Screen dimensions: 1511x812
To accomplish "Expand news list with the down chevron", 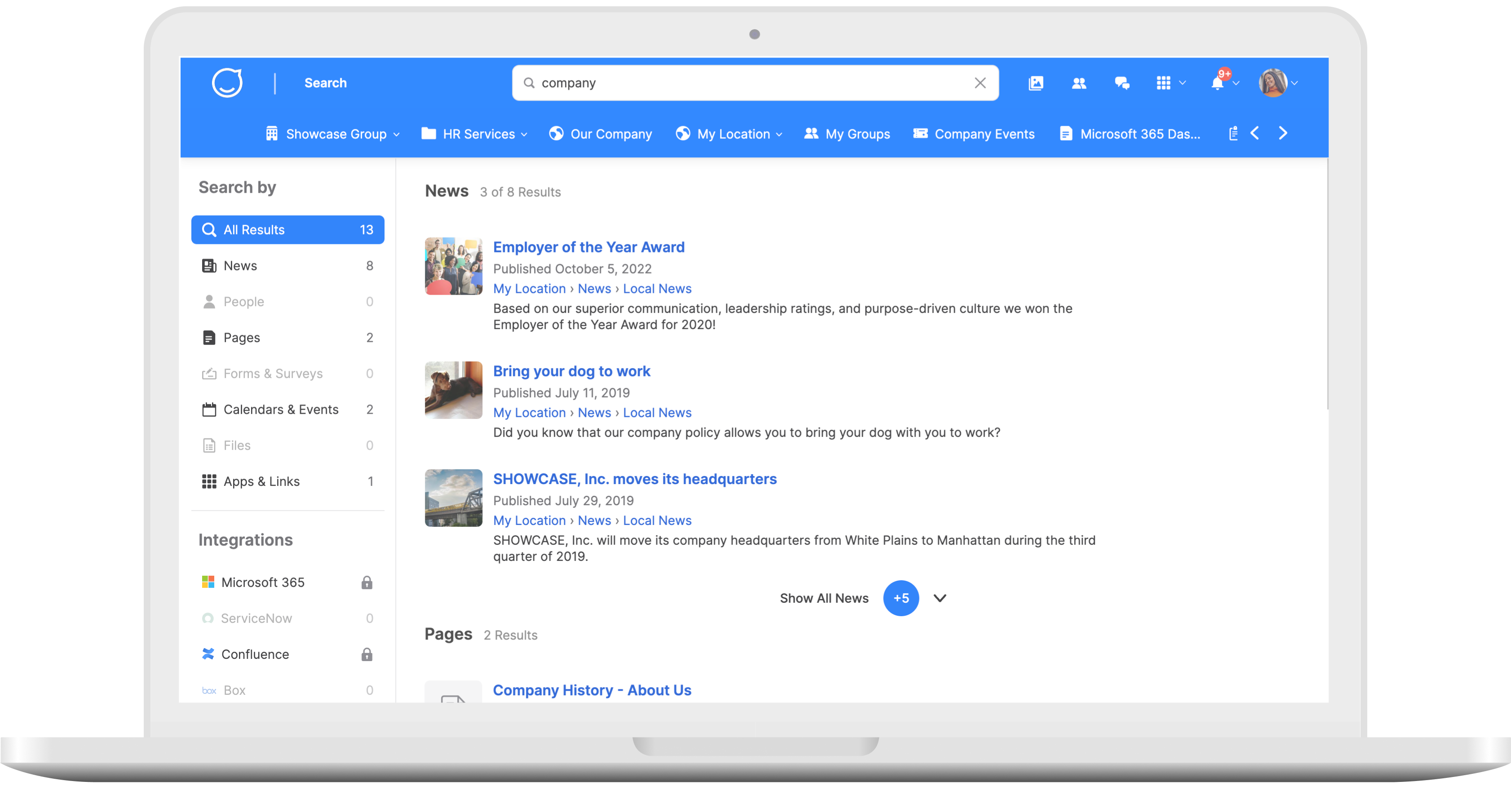I will (940, 598).
